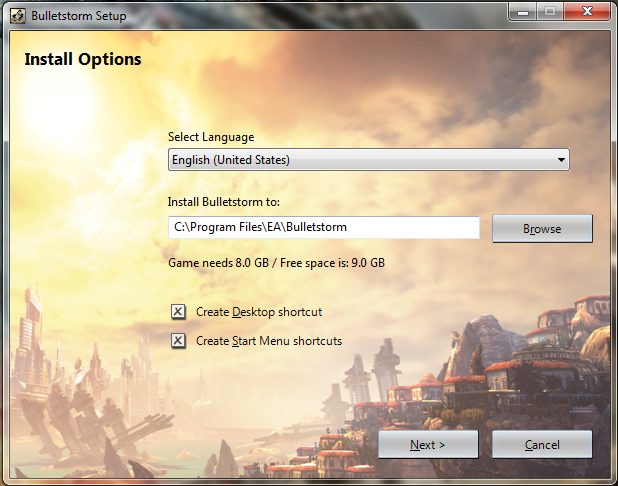Click the 'Select Language' label
This screenshot has height=486, width=618.
(211, 137)
